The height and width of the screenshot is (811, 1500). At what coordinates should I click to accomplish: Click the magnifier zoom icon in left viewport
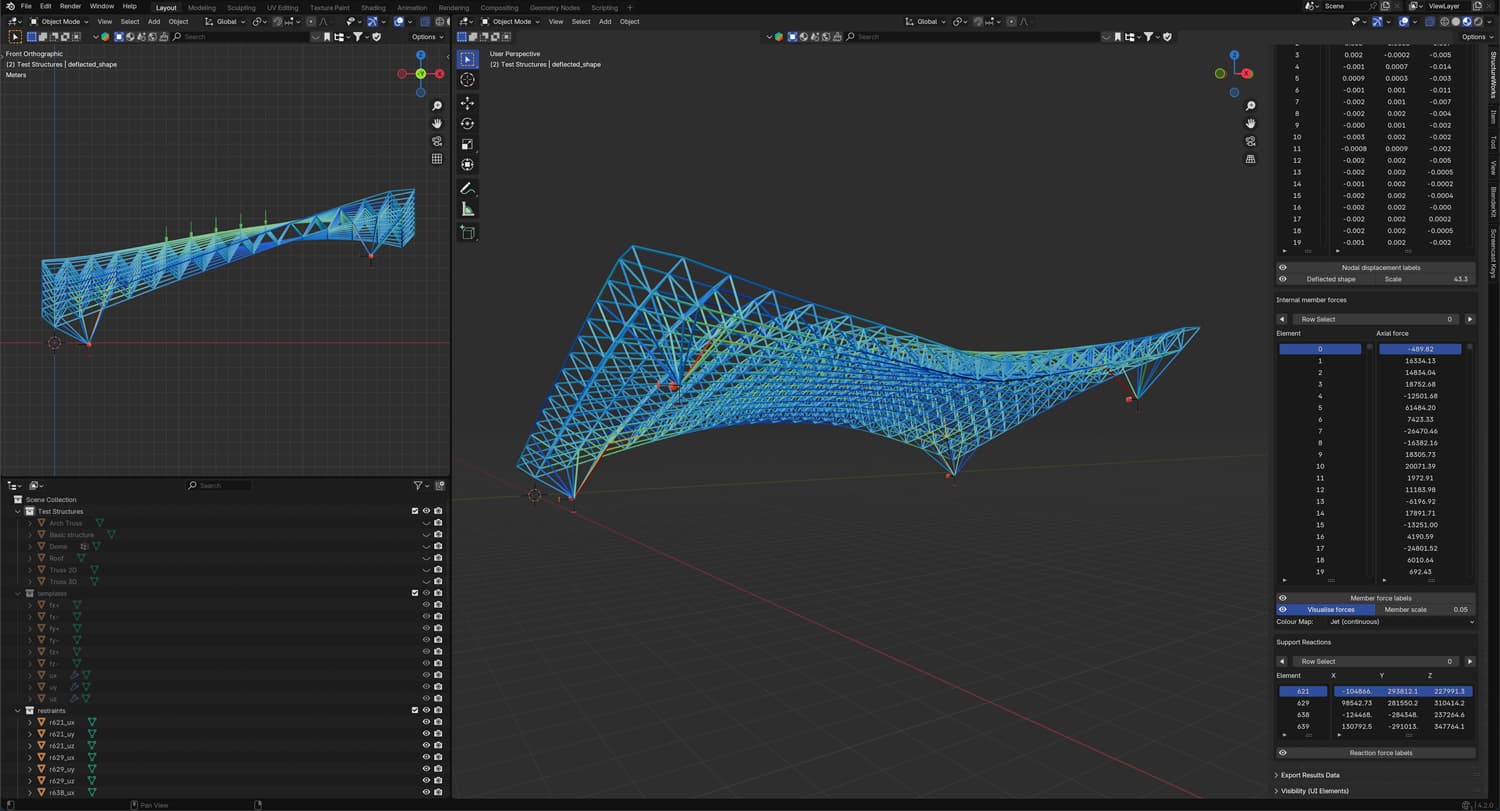tap(437, 105)
